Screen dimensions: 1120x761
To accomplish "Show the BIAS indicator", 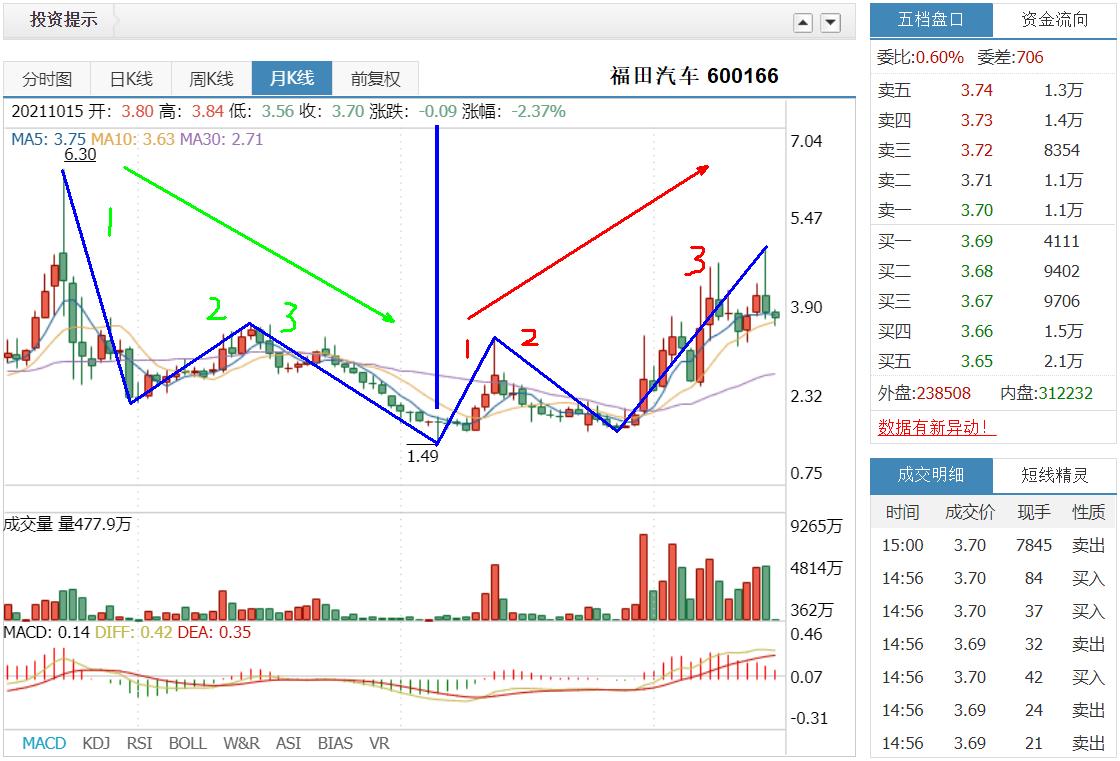I will 335,743.
